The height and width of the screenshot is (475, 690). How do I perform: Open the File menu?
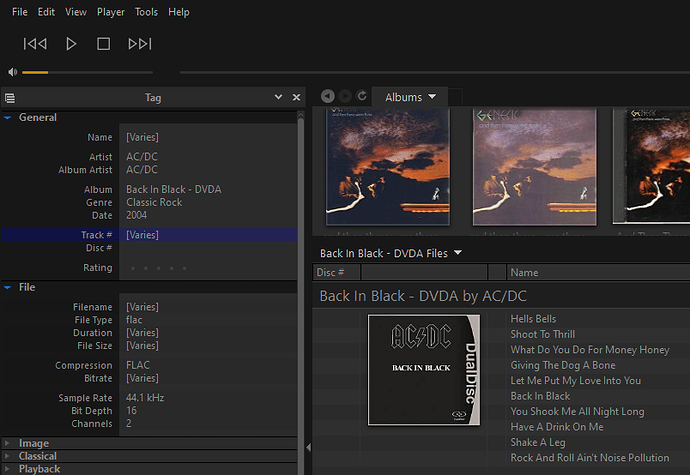[x=20, y=12]
